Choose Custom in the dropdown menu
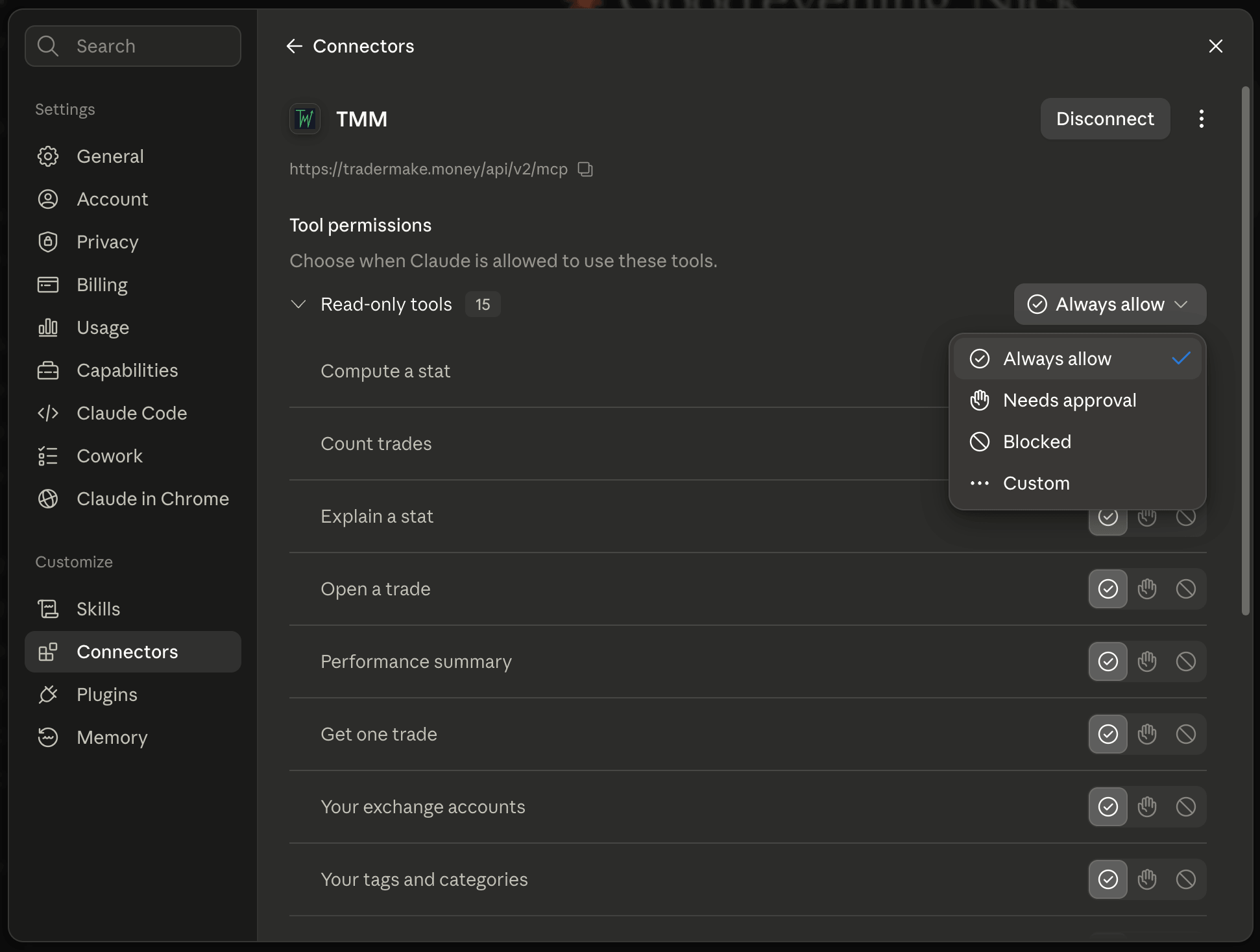This screenshot has height=952, width=1260. (x=1078, y=483)
